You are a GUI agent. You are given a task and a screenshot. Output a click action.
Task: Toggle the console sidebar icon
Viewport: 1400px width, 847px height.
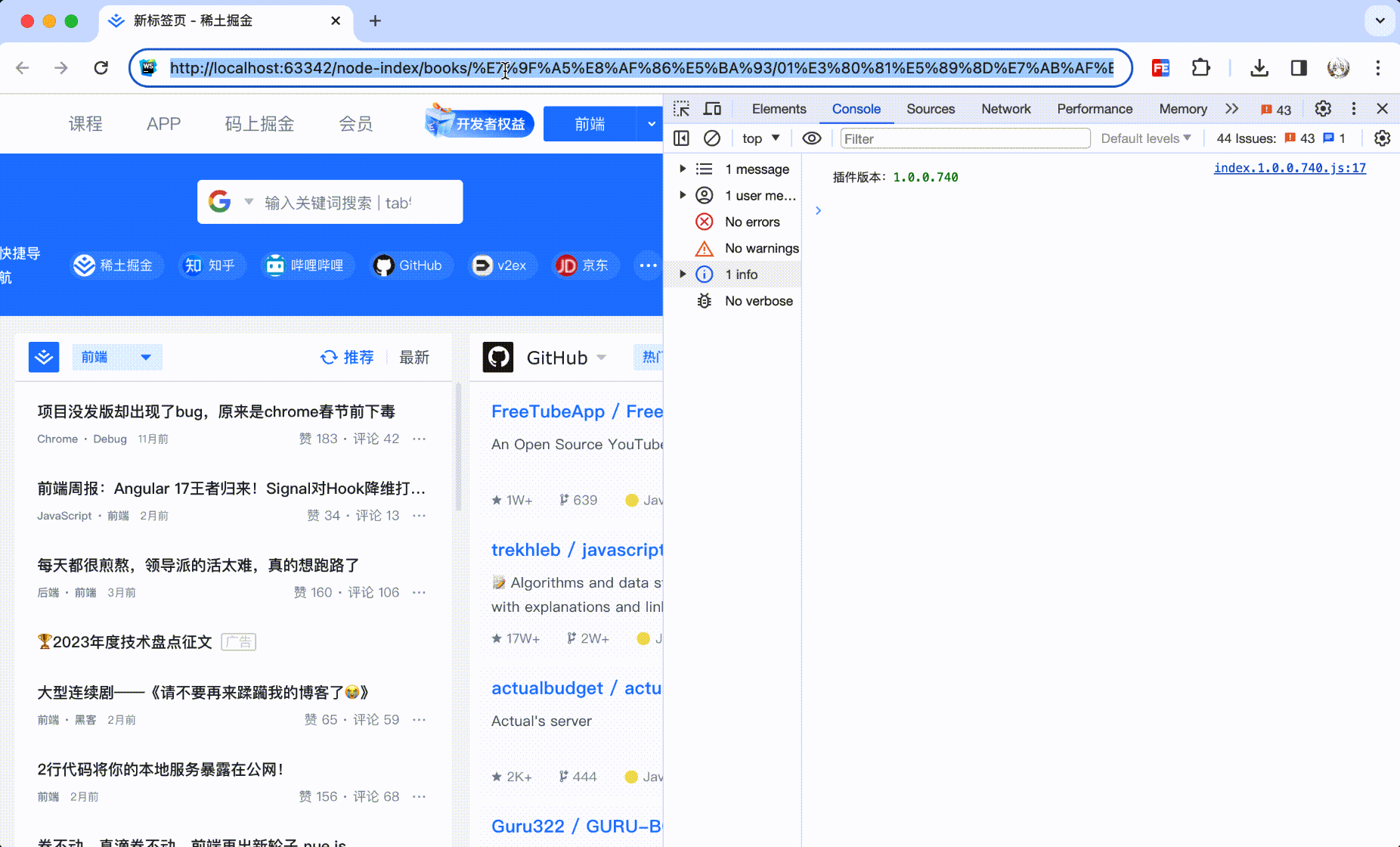point(682,138)
